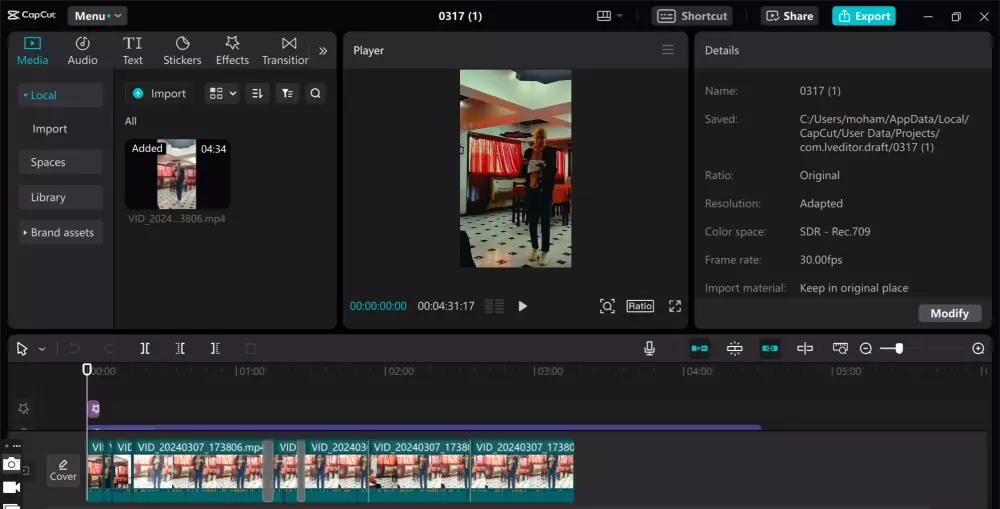The width and height of the screenshot is (1000, 509).
Task: Enter fullscreen preview in the player
Action: pyautogui.click(x=675, y=306)
